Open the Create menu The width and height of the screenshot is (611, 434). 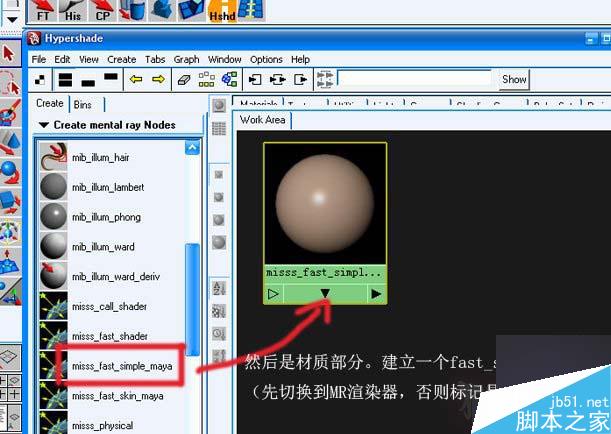(122, 60)
